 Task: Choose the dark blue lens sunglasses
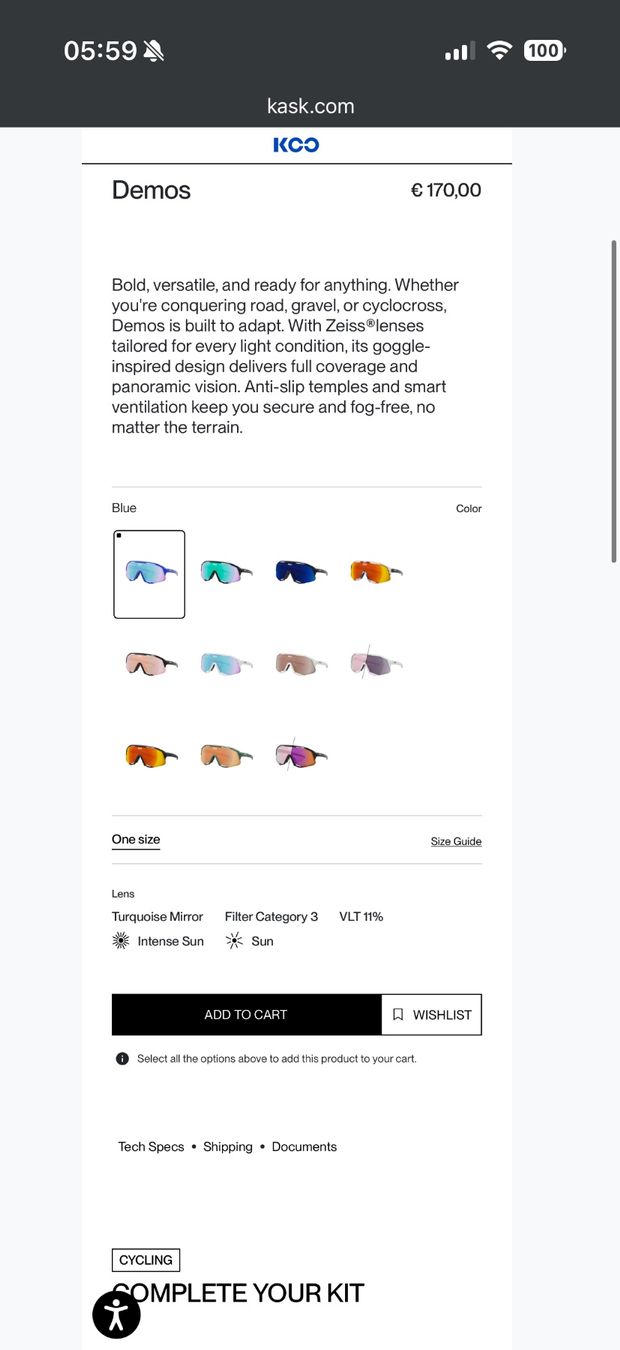tap(301, 571)
